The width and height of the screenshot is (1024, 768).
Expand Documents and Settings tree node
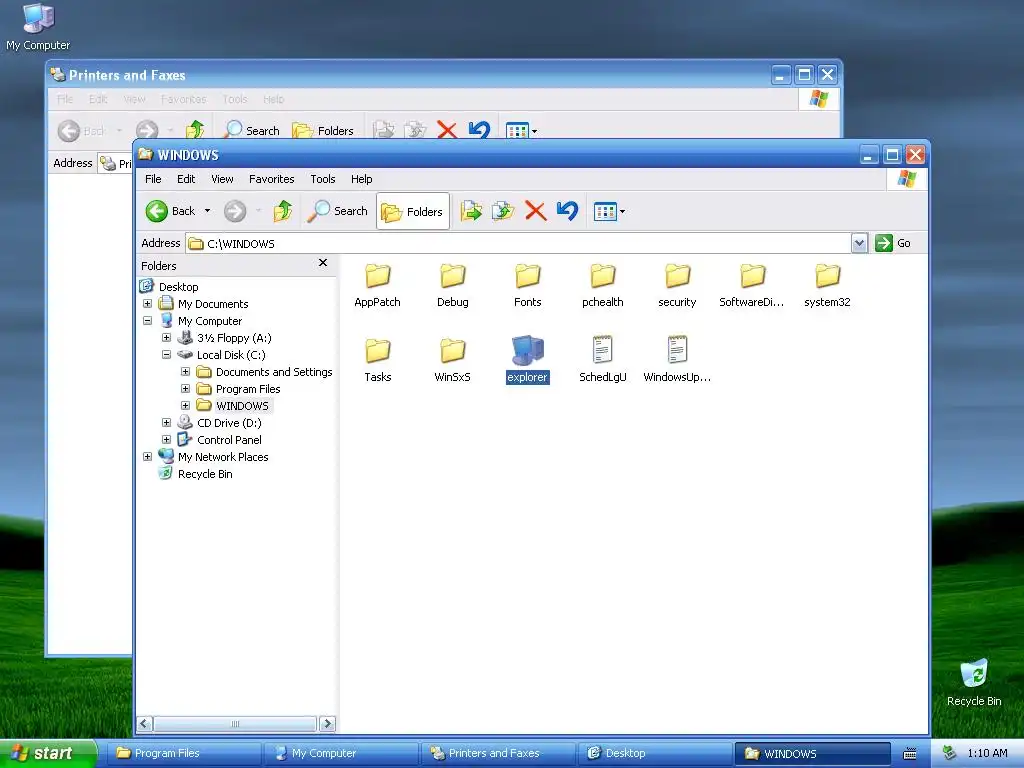click(x=185, y=372)
